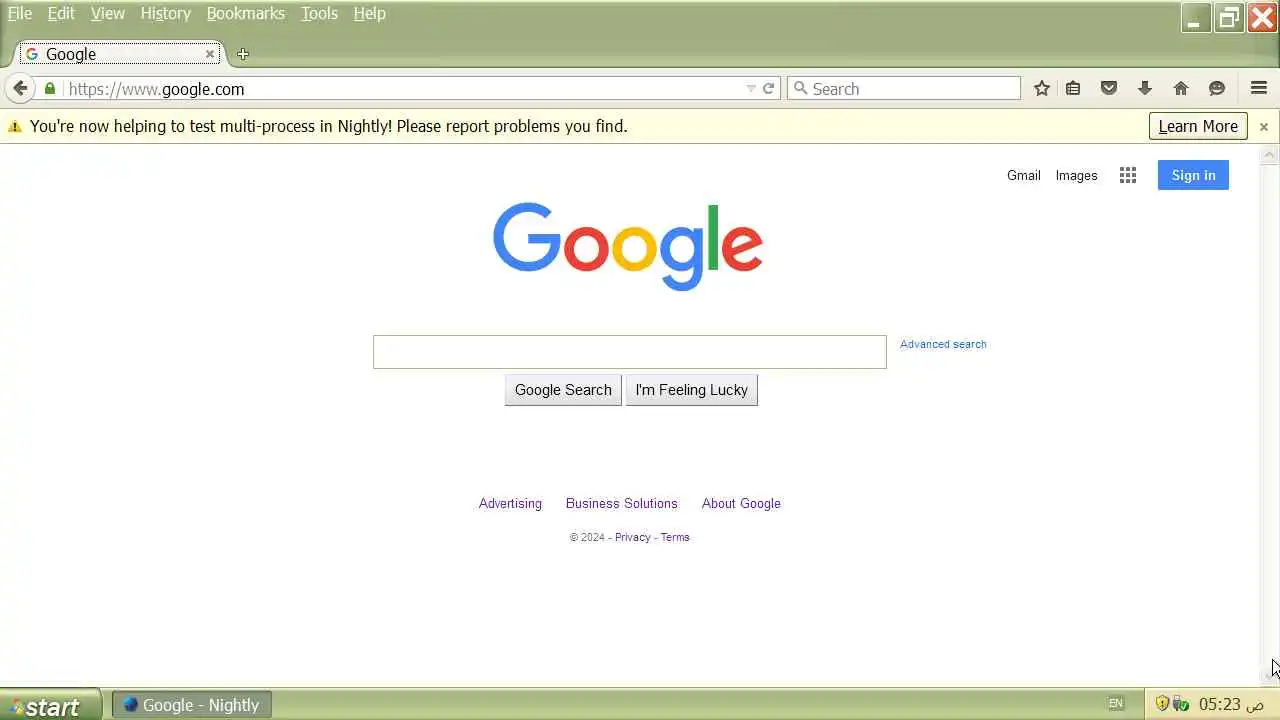Go back using the back arrow button
Screen dimensions: 1280x720
20,88
